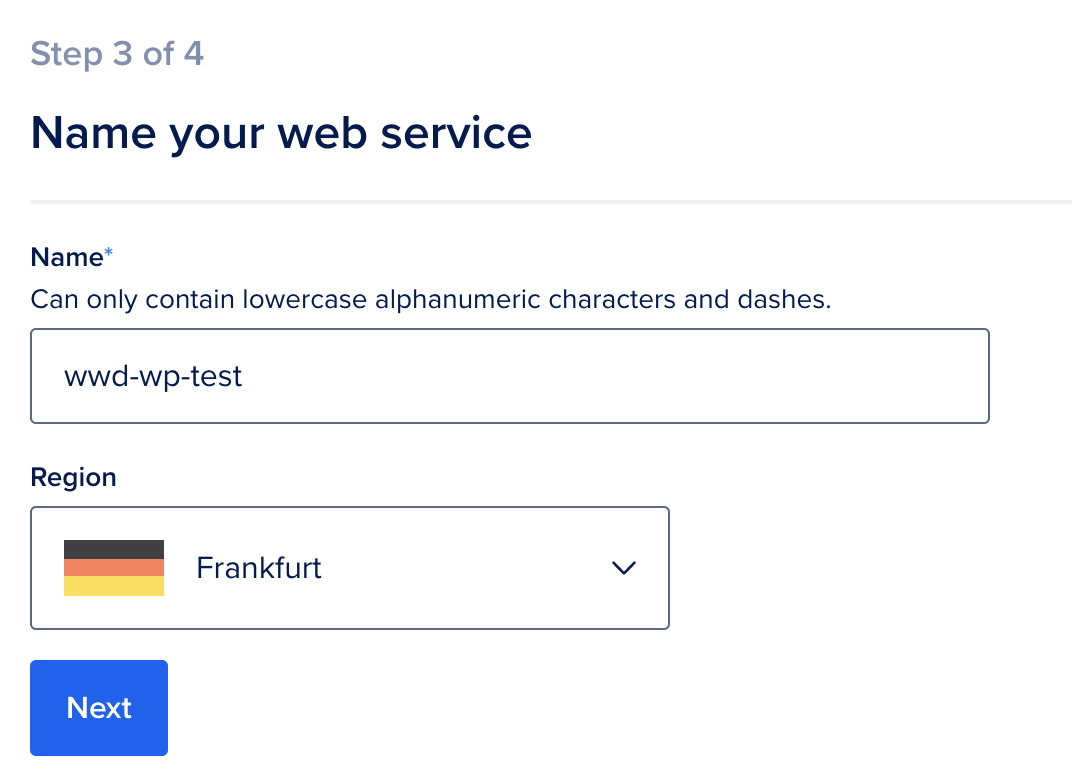The image size is (1072, 784).
Task: Click the downward arrow on region box
Action: 623,568
